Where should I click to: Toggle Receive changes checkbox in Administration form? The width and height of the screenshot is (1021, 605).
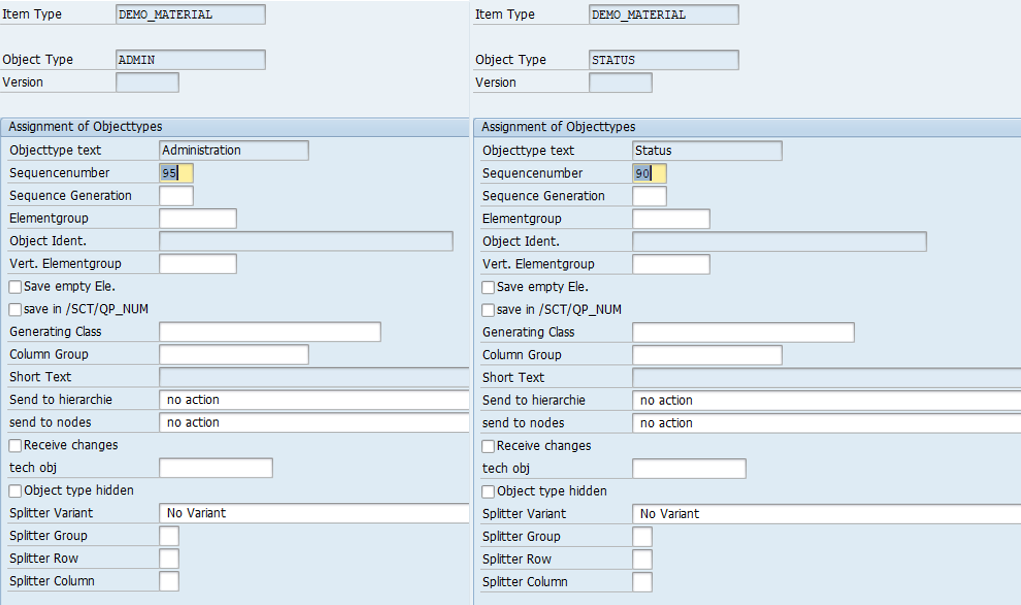(15, 445)
